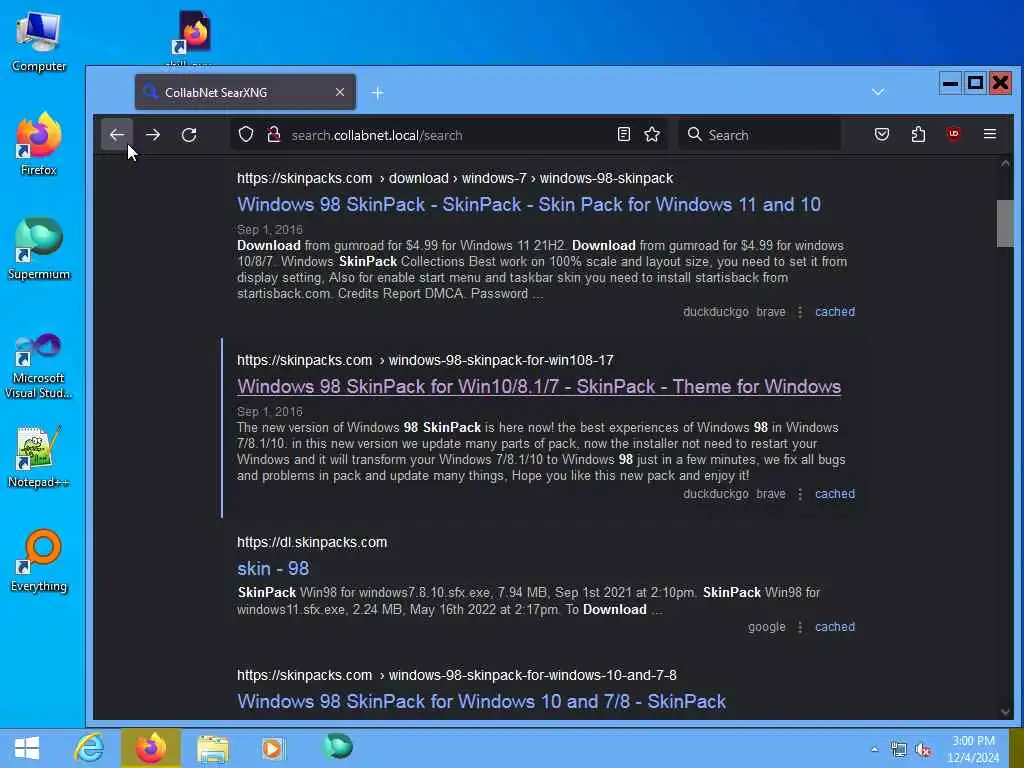Select Microsoft Visual Studio desktop shortcut
The width and height of the screenshot is (1024, 768).
pyautogui.click(x=39, y=366)
